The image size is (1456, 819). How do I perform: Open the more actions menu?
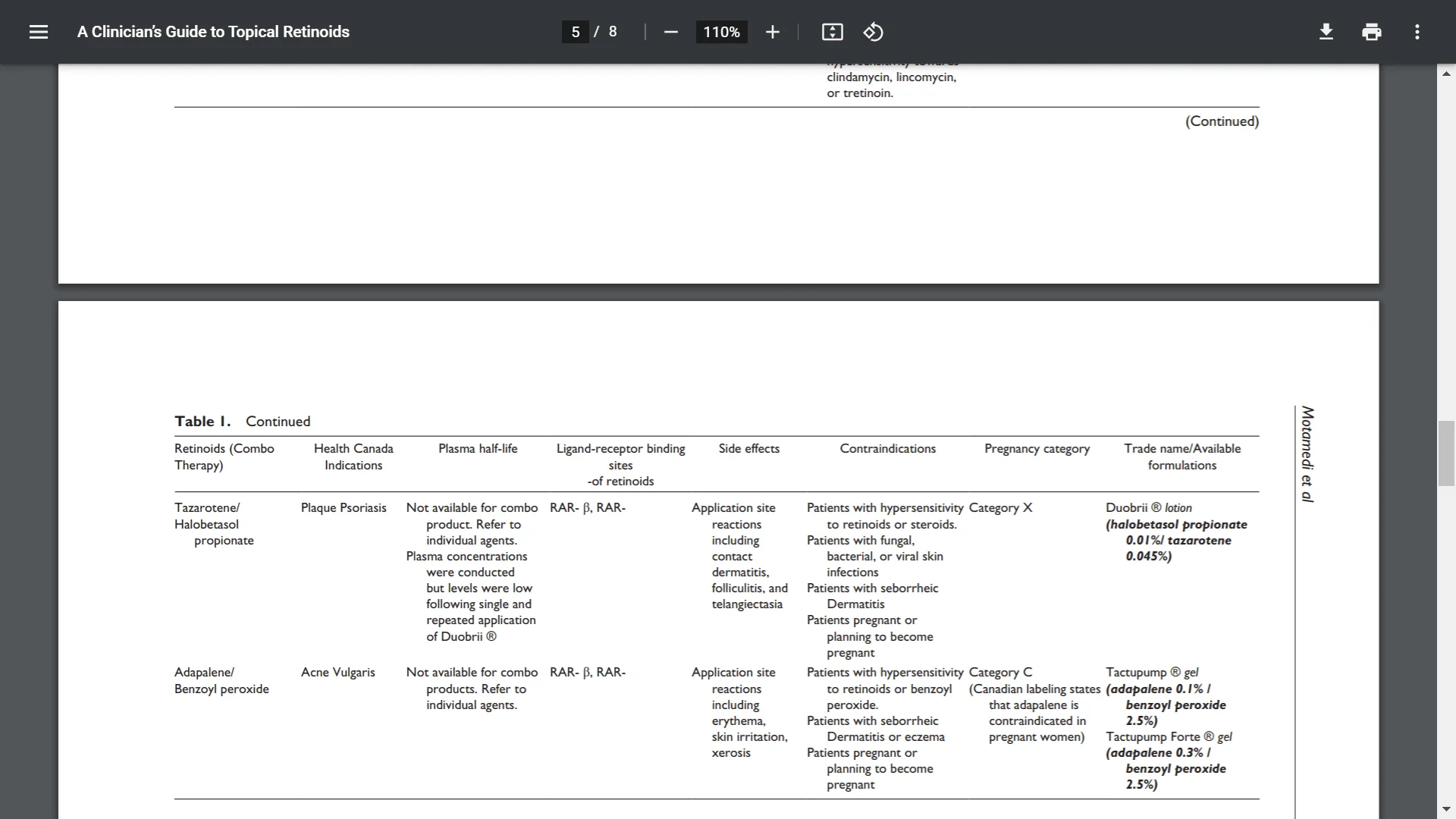point(1417,32)
